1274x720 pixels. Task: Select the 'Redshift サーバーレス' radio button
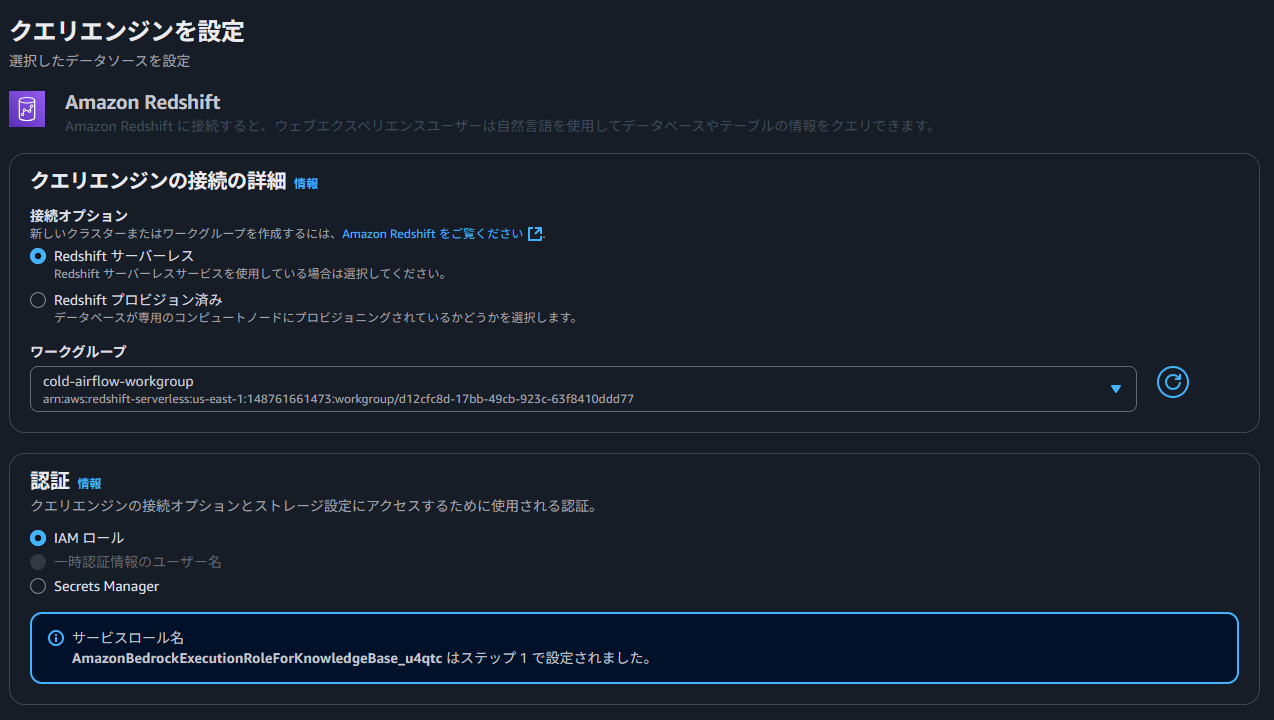coord(38,256)
